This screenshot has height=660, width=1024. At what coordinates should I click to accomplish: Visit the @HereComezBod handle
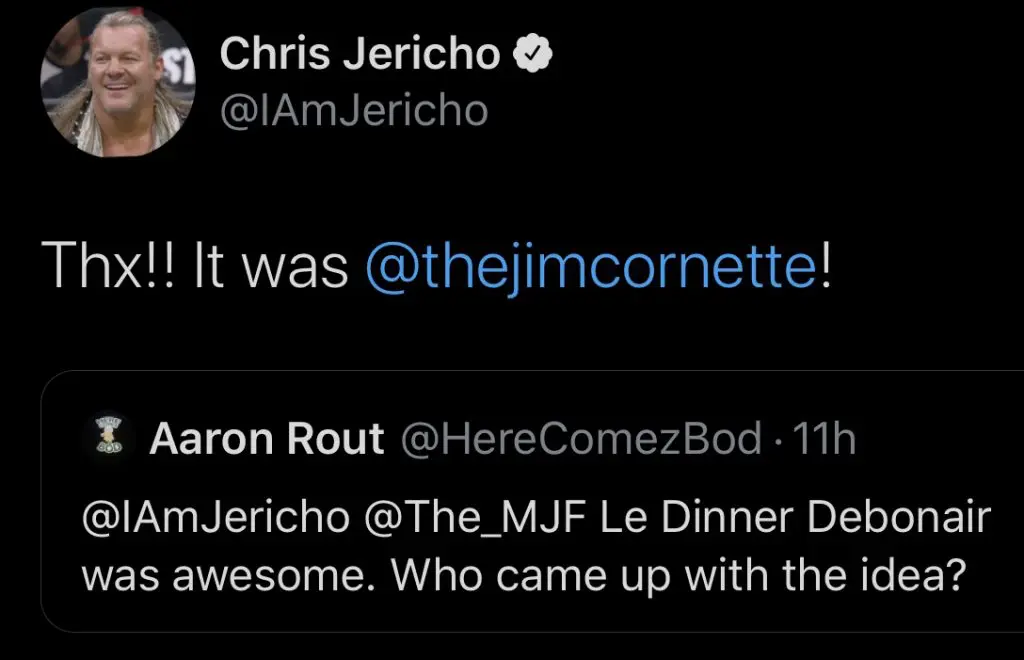coord(580,438)
